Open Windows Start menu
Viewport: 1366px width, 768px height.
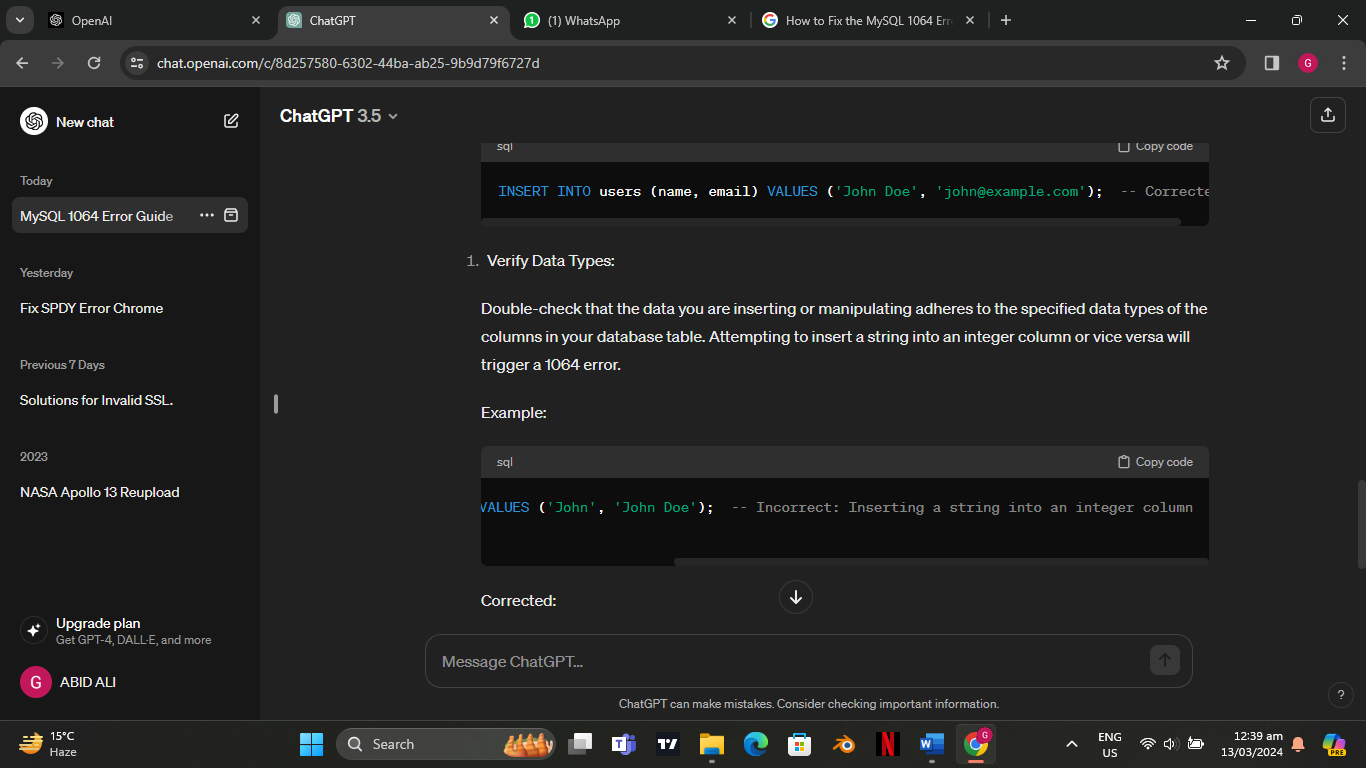coord(311,744)
